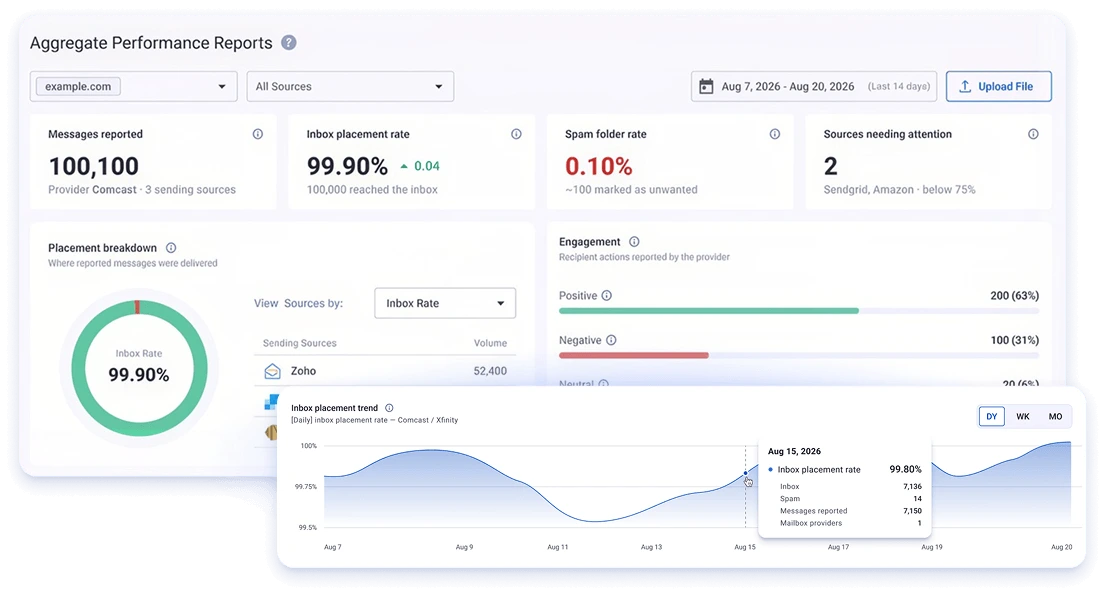Image resolution: width=1106 pixels, height=597 pixels.
Task: Click the Mailbox providers row in tooltip
Action: 851,524
